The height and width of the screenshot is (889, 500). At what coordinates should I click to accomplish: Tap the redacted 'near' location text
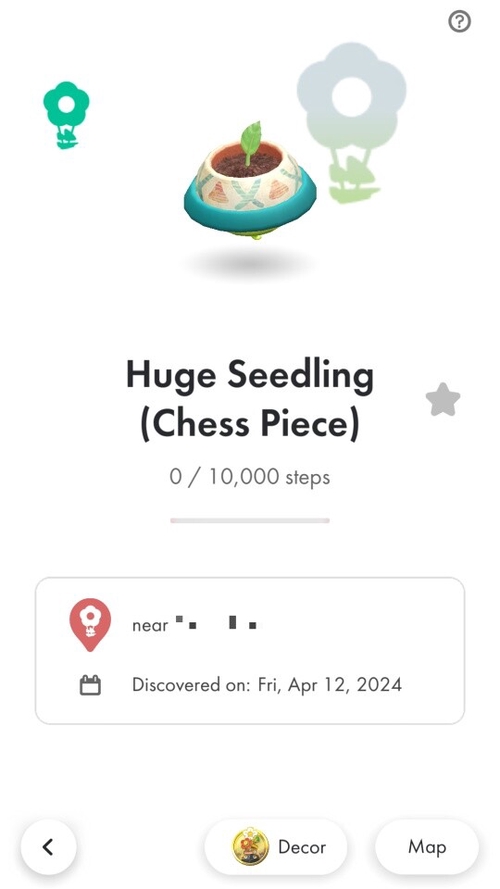(x=194, y=625)
